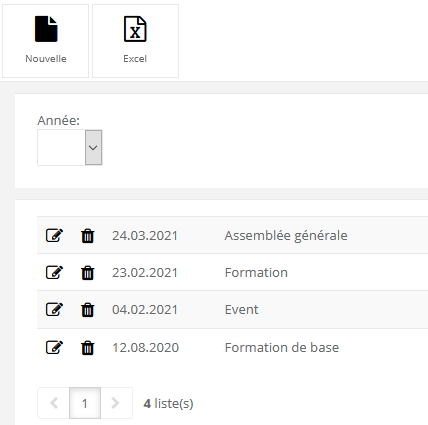Export the list to Excel

135,41
